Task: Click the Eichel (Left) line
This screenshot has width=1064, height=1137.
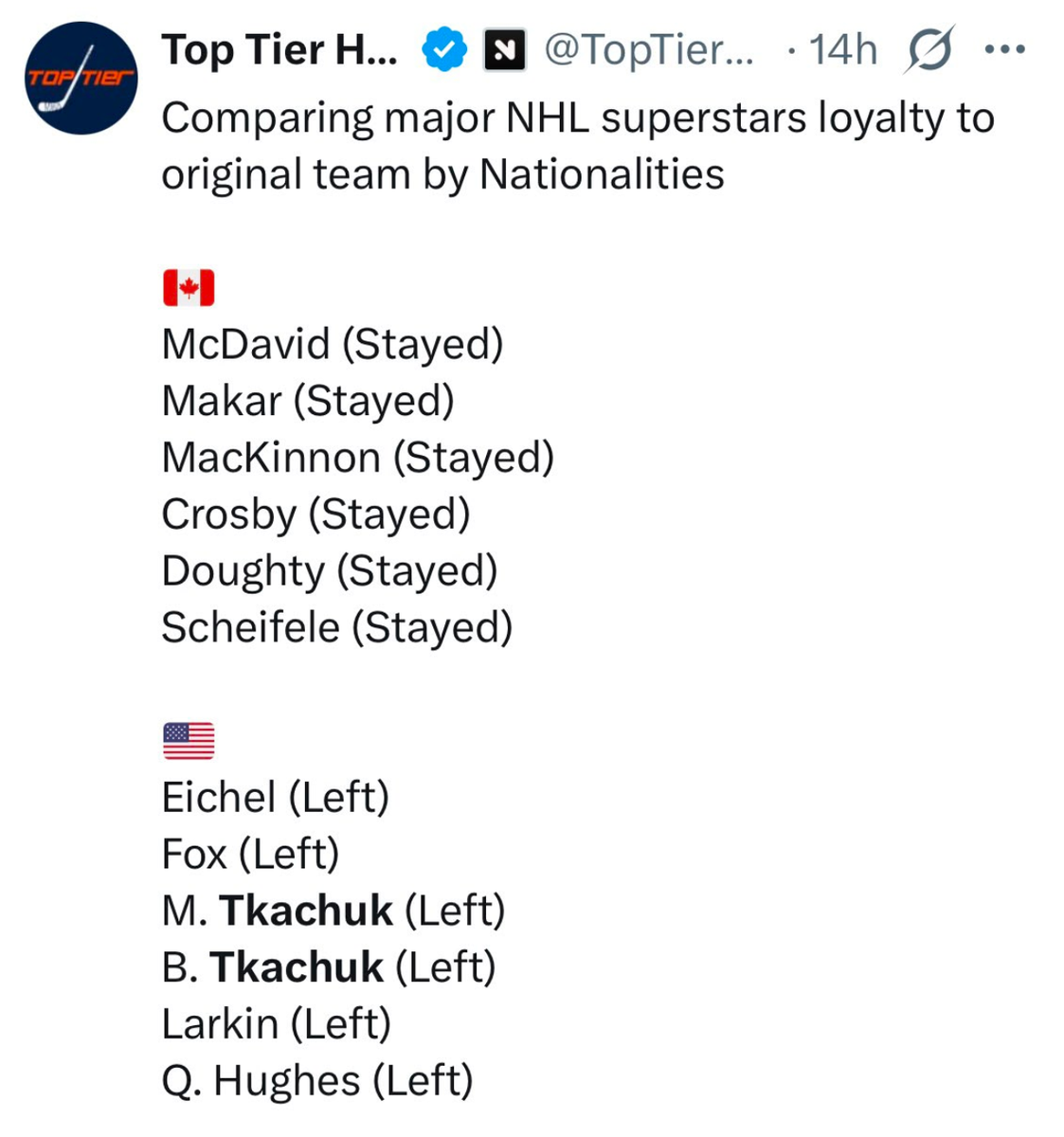Action: click(x=276, y=798)
